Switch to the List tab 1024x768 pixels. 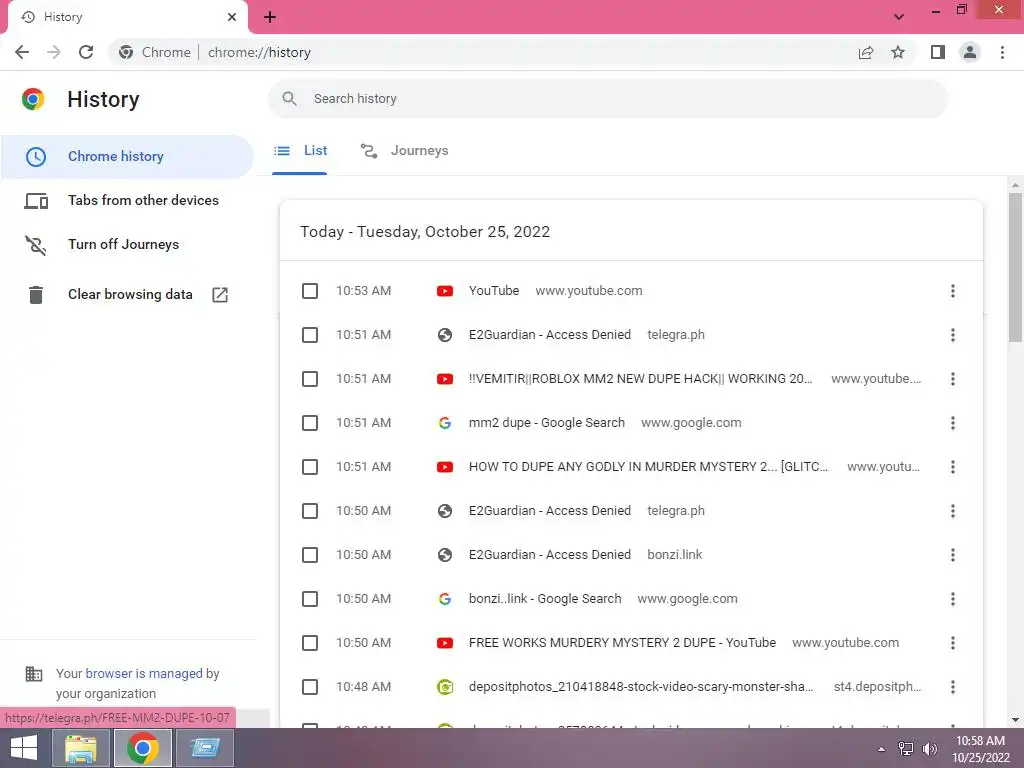(x=300, y=151)
